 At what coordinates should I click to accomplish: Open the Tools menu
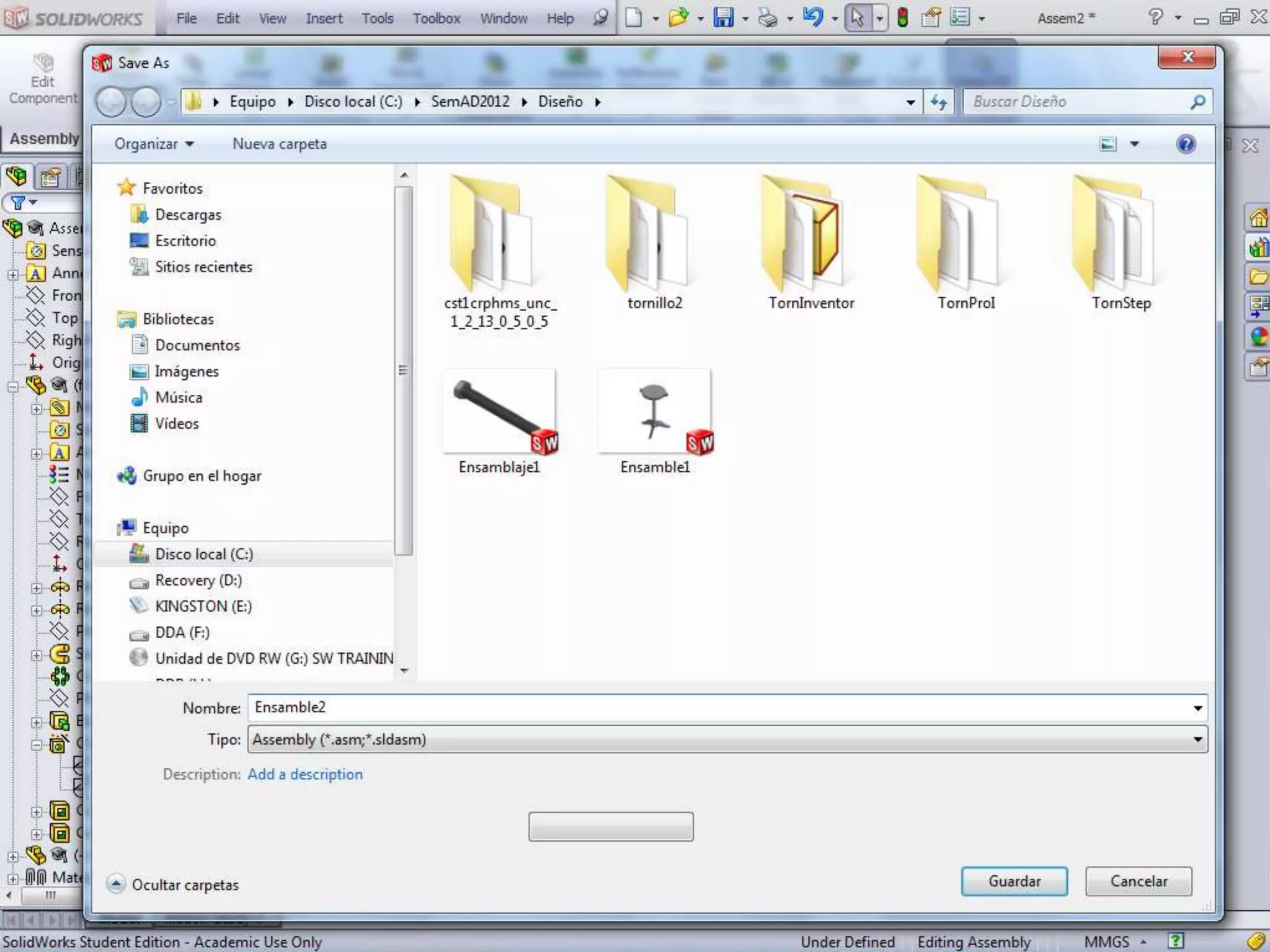point(377,19)
